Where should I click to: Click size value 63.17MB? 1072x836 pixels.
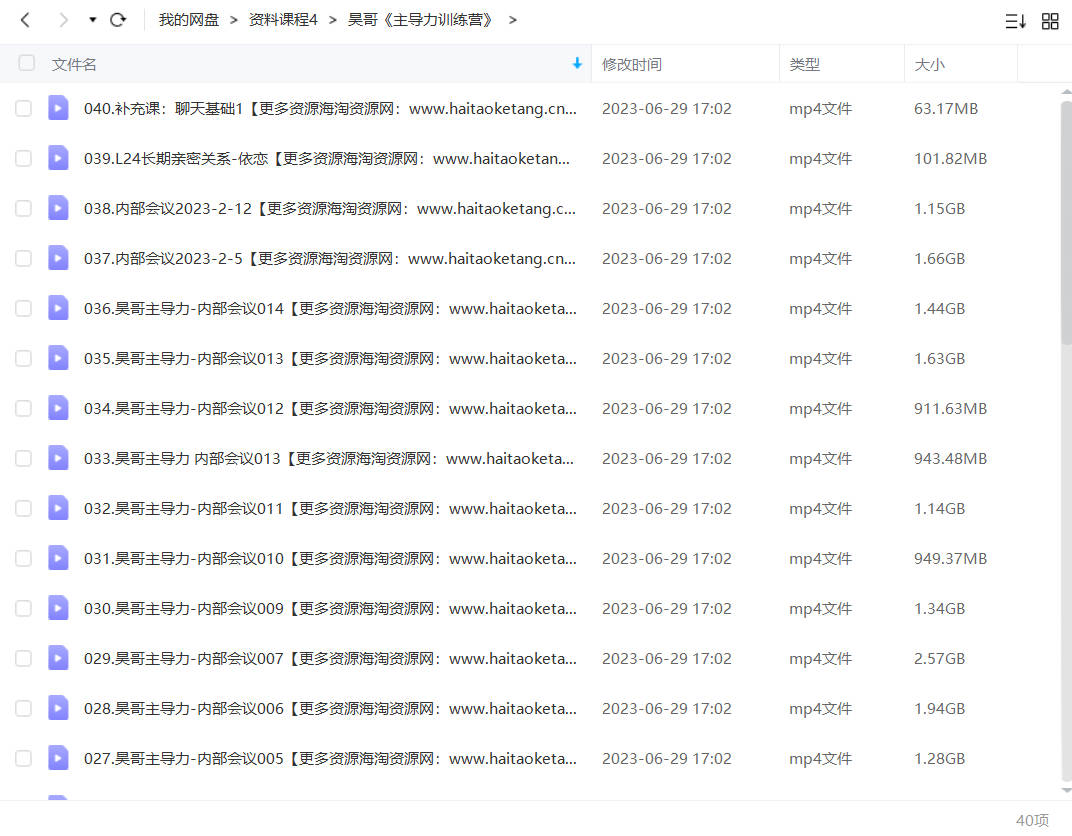(946, 109)
